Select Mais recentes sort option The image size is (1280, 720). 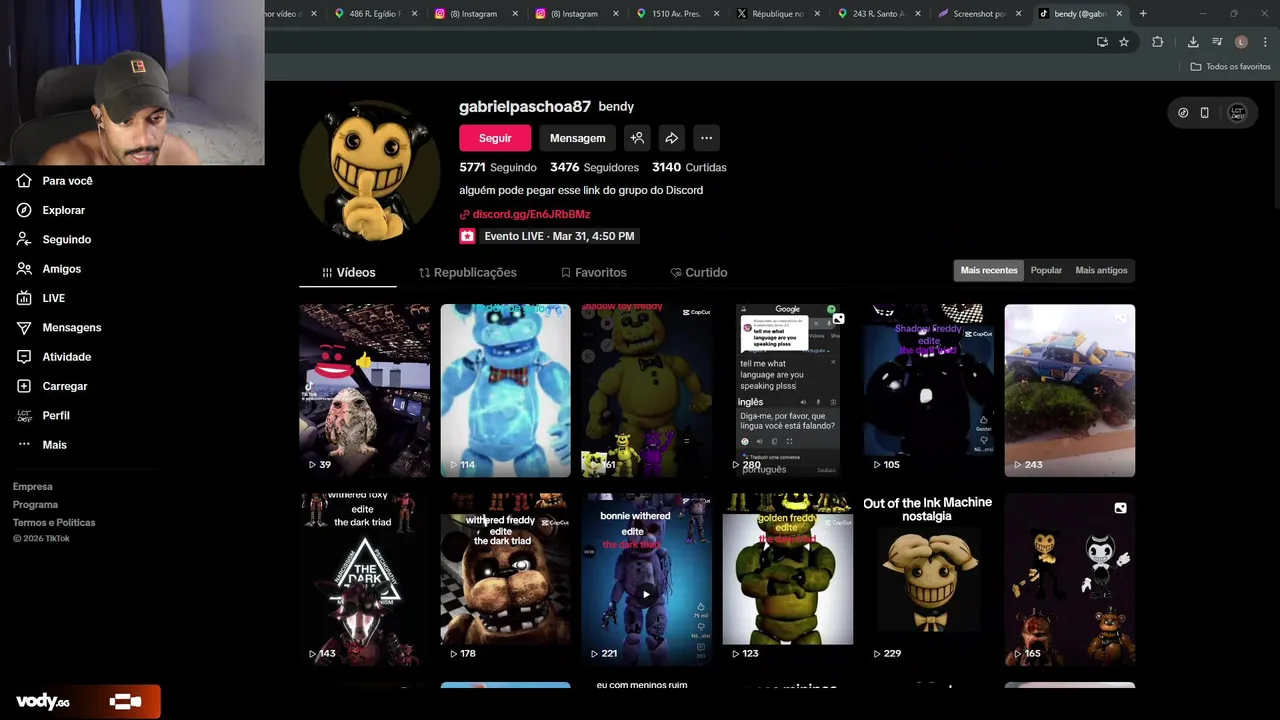[989, 270]
